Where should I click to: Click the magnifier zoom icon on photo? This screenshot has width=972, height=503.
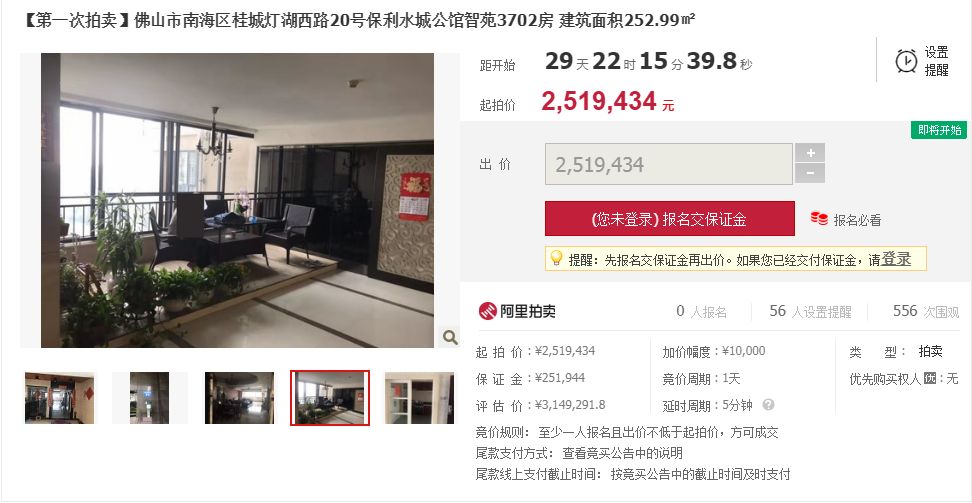coord(450,337)
